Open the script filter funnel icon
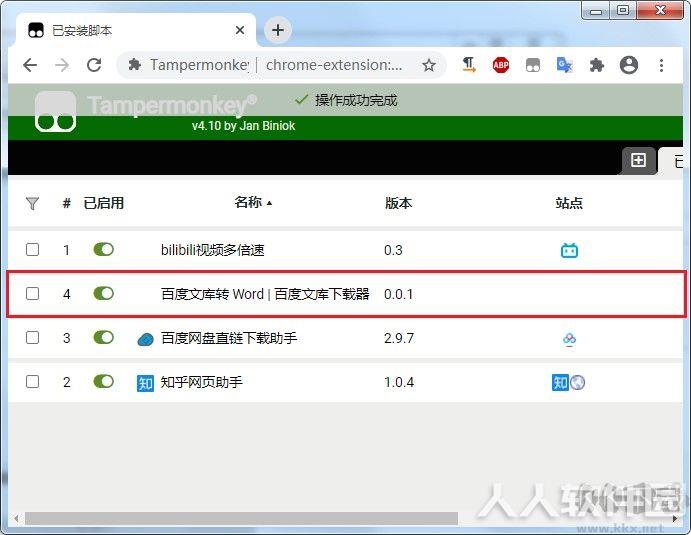 pyautogui.click(x=32, y=203)
